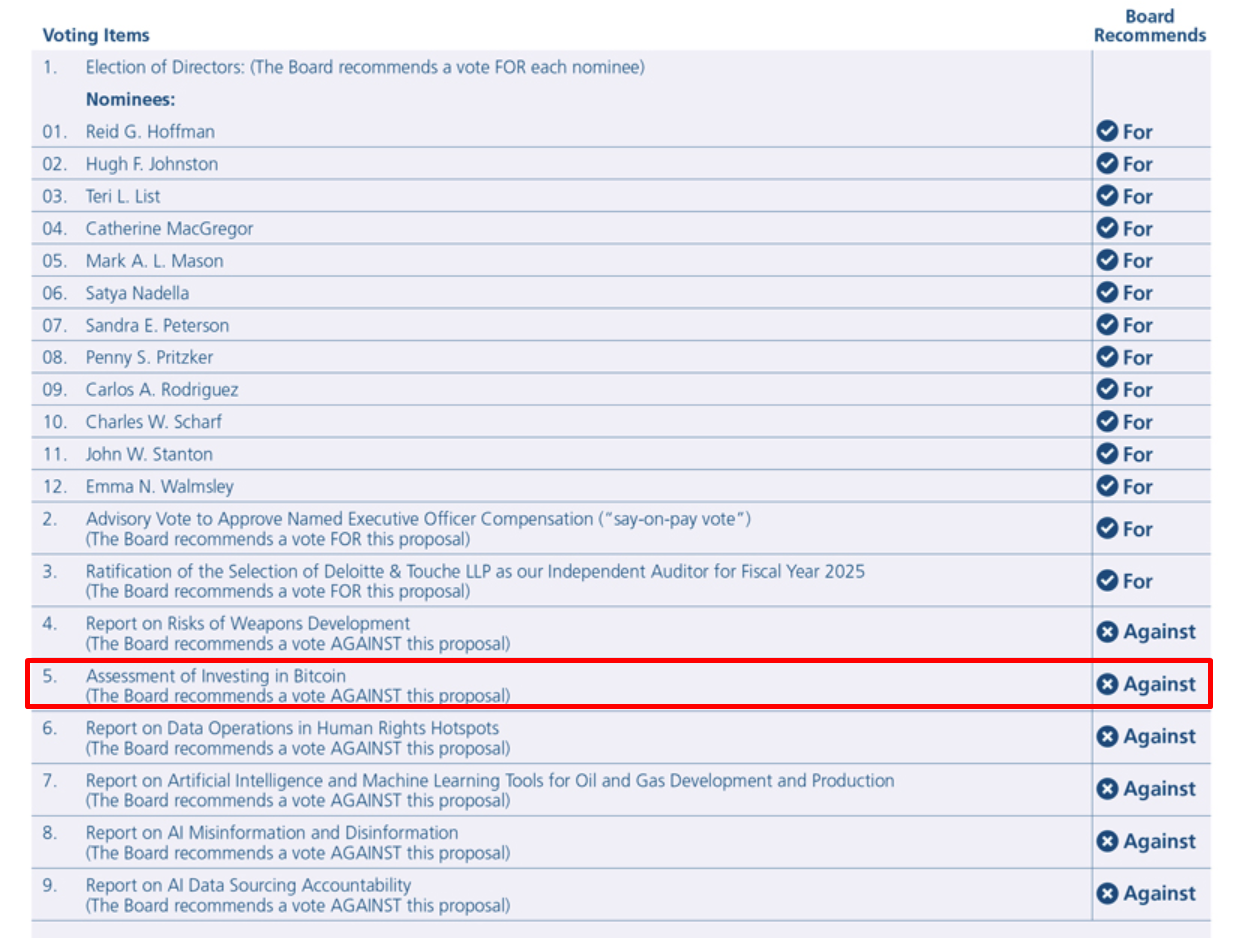Click the X icon for AI Misinformation report
Viewport: 1234px width, 938px height.
(1107, 841)
